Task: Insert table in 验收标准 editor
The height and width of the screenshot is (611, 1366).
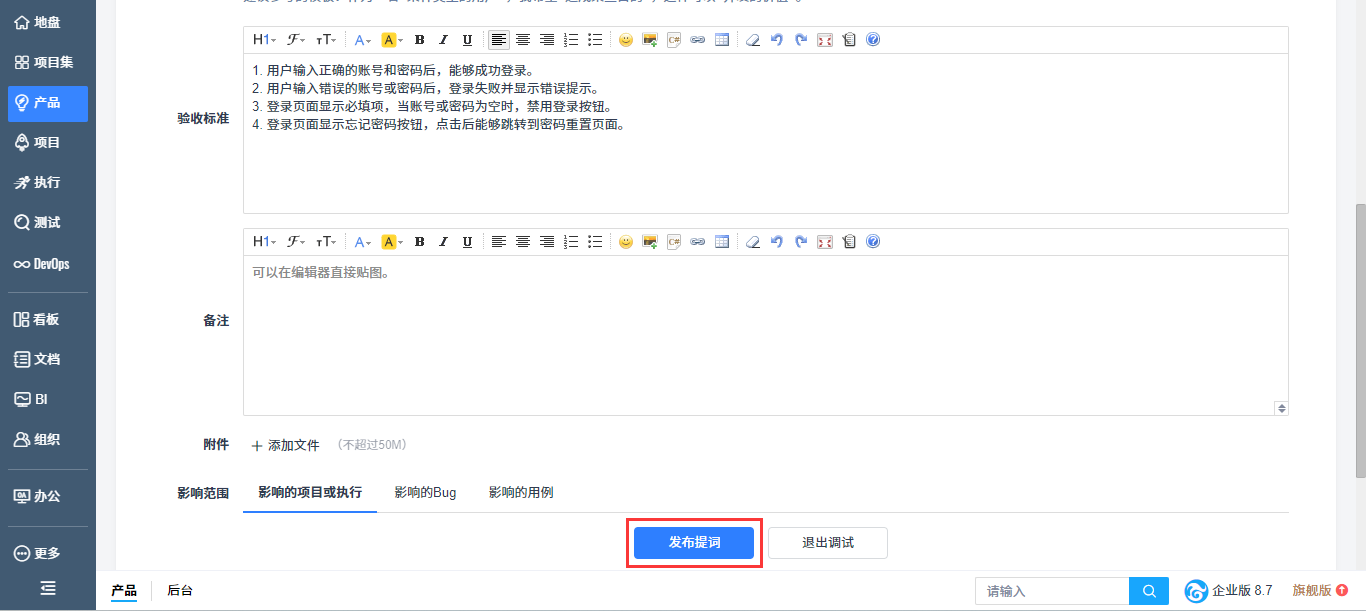Action: pos(722,40)
